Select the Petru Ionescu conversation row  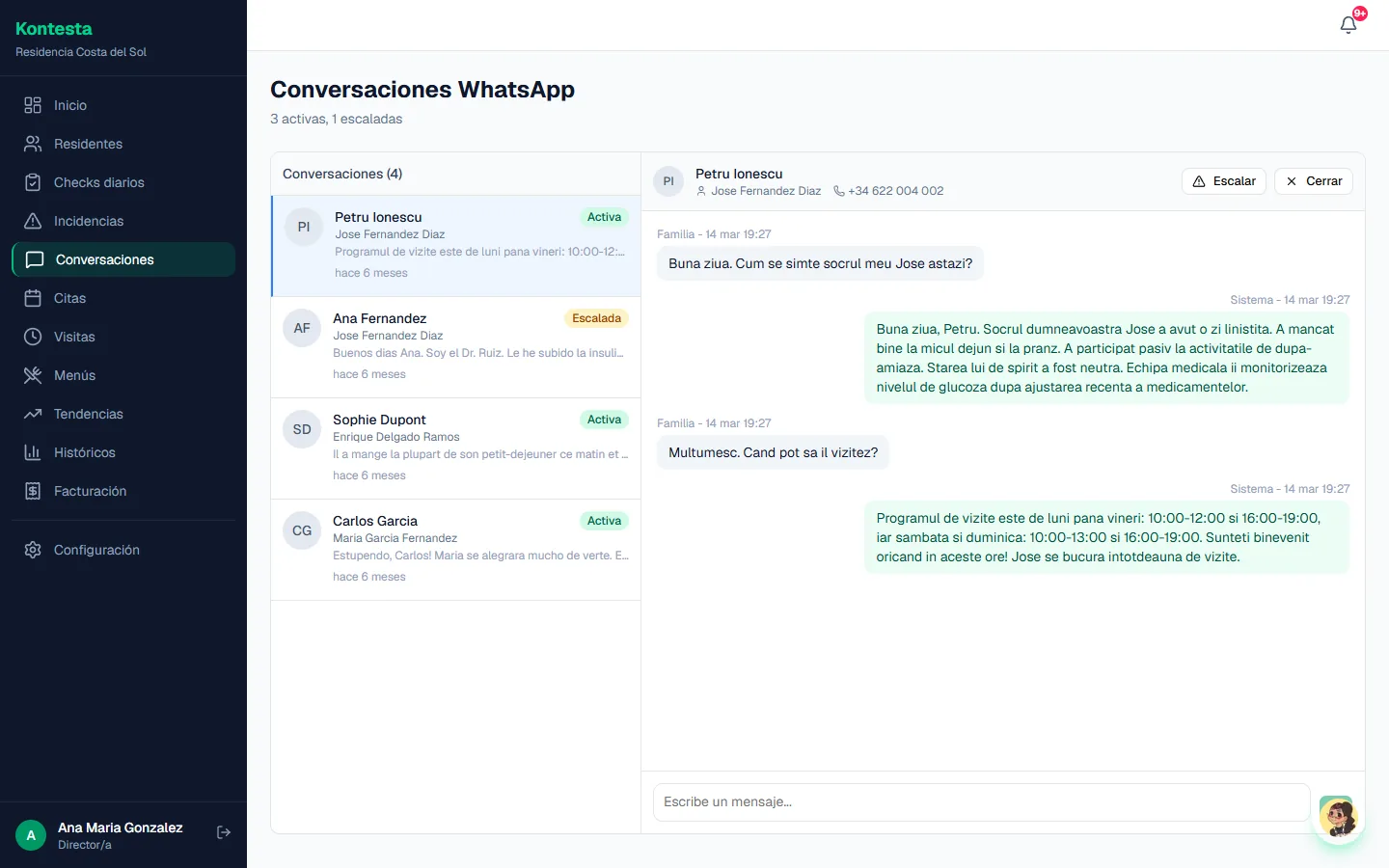point(455,246)
